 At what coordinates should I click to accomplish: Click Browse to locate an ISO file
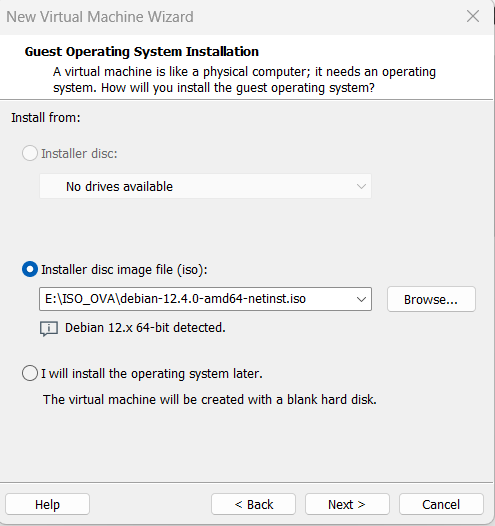pyautogui.click(x=431, y=299)
